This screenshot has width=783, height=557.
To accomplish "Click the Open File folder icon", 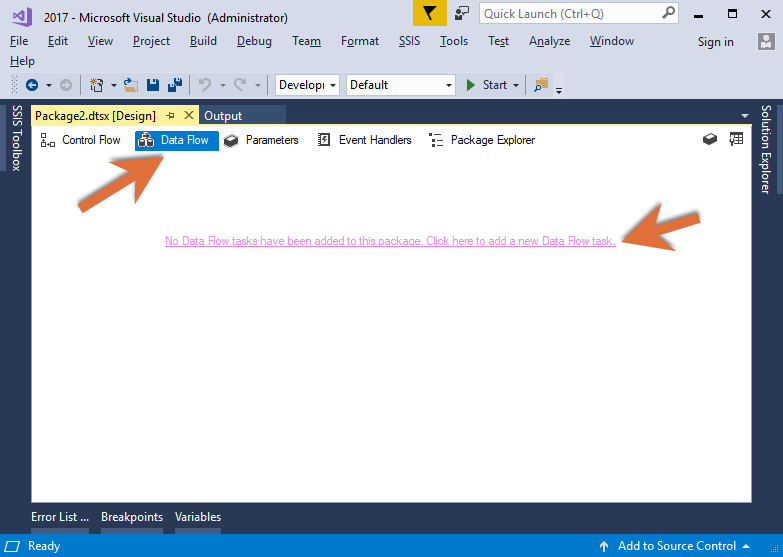I will tap(131, 85).
